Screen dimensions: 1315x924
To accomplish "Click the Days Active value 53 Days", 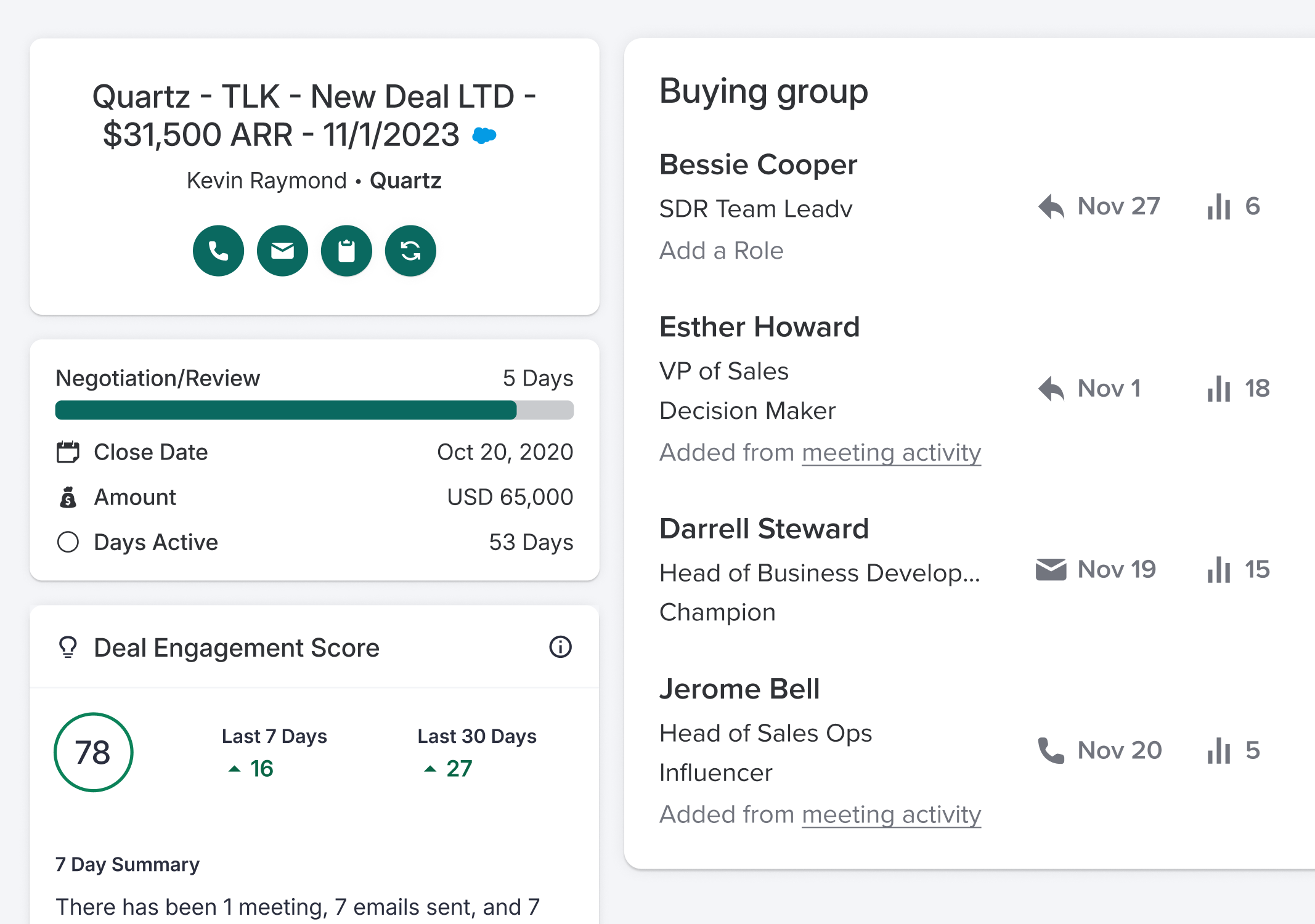I will point(531,542).
